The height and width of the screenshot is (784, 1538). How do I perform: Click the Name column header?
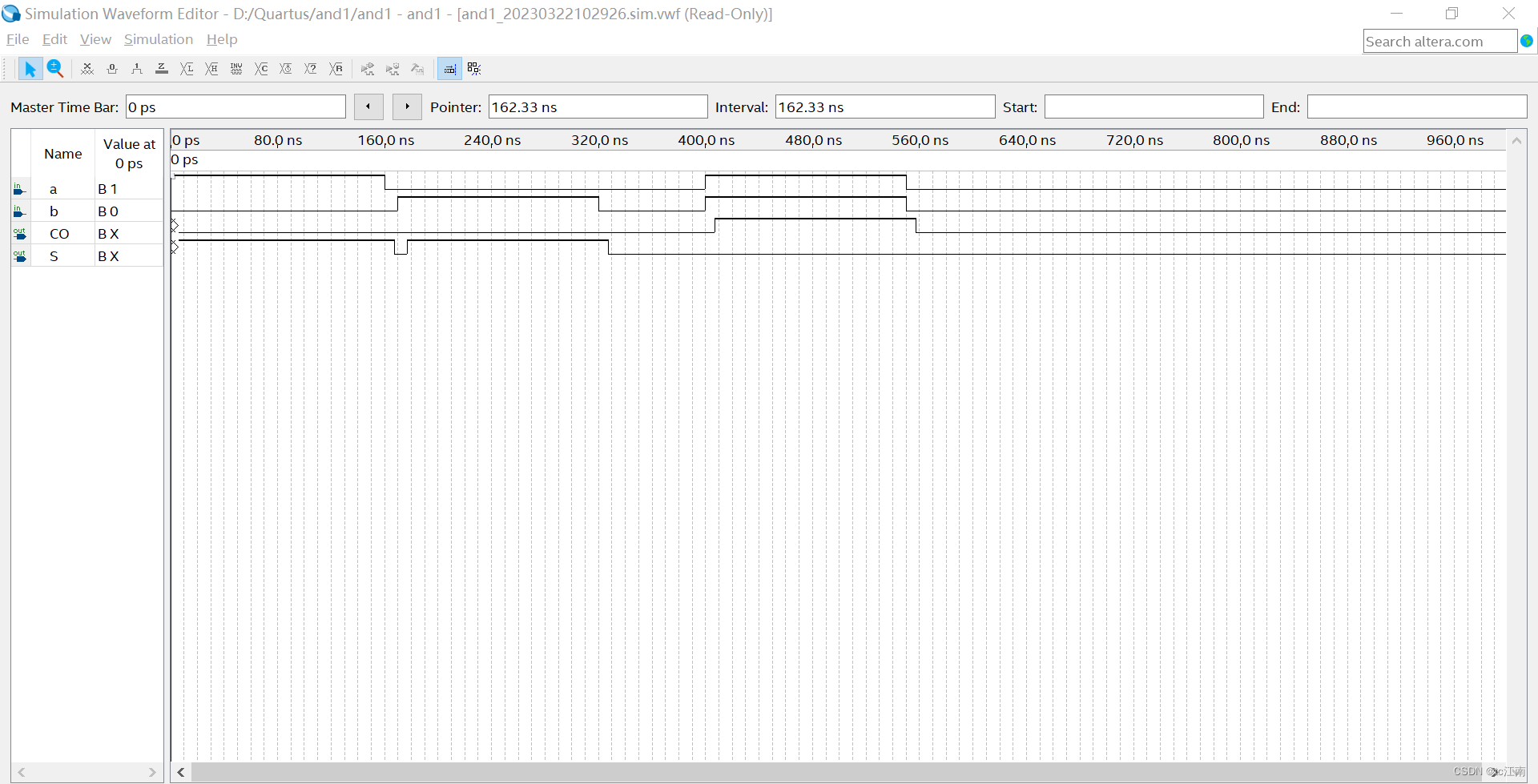63,154
